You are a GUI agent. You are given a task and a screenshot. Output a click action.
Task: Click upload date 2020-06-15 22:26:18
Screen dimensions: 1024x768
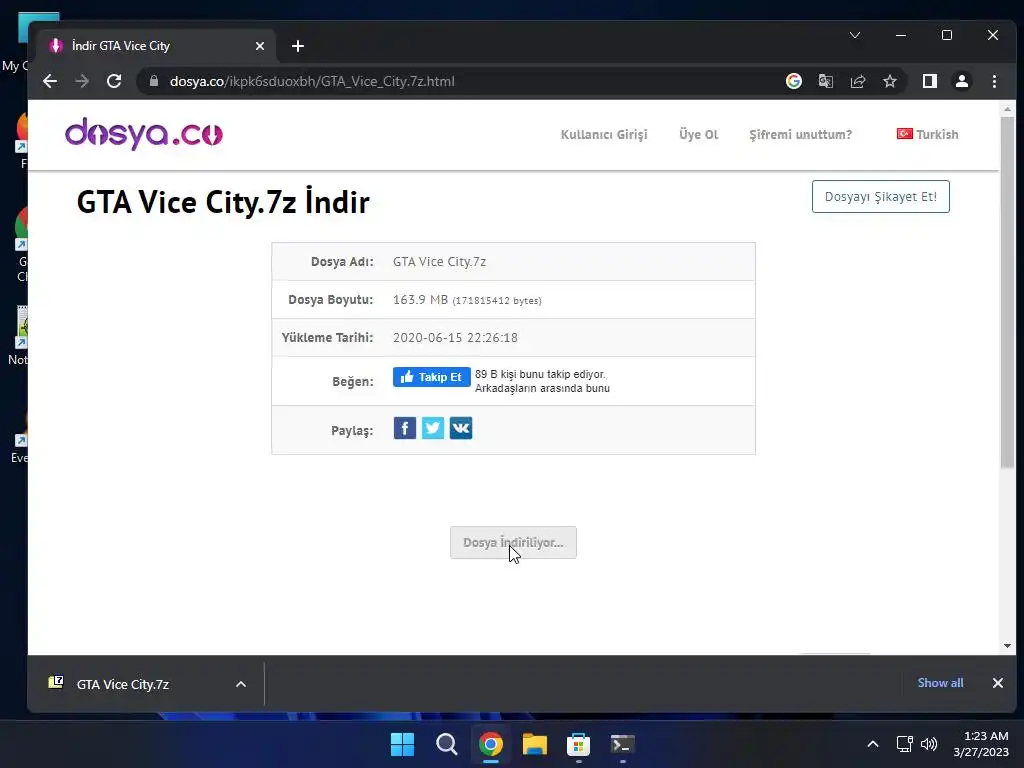[x=455, y=338]
